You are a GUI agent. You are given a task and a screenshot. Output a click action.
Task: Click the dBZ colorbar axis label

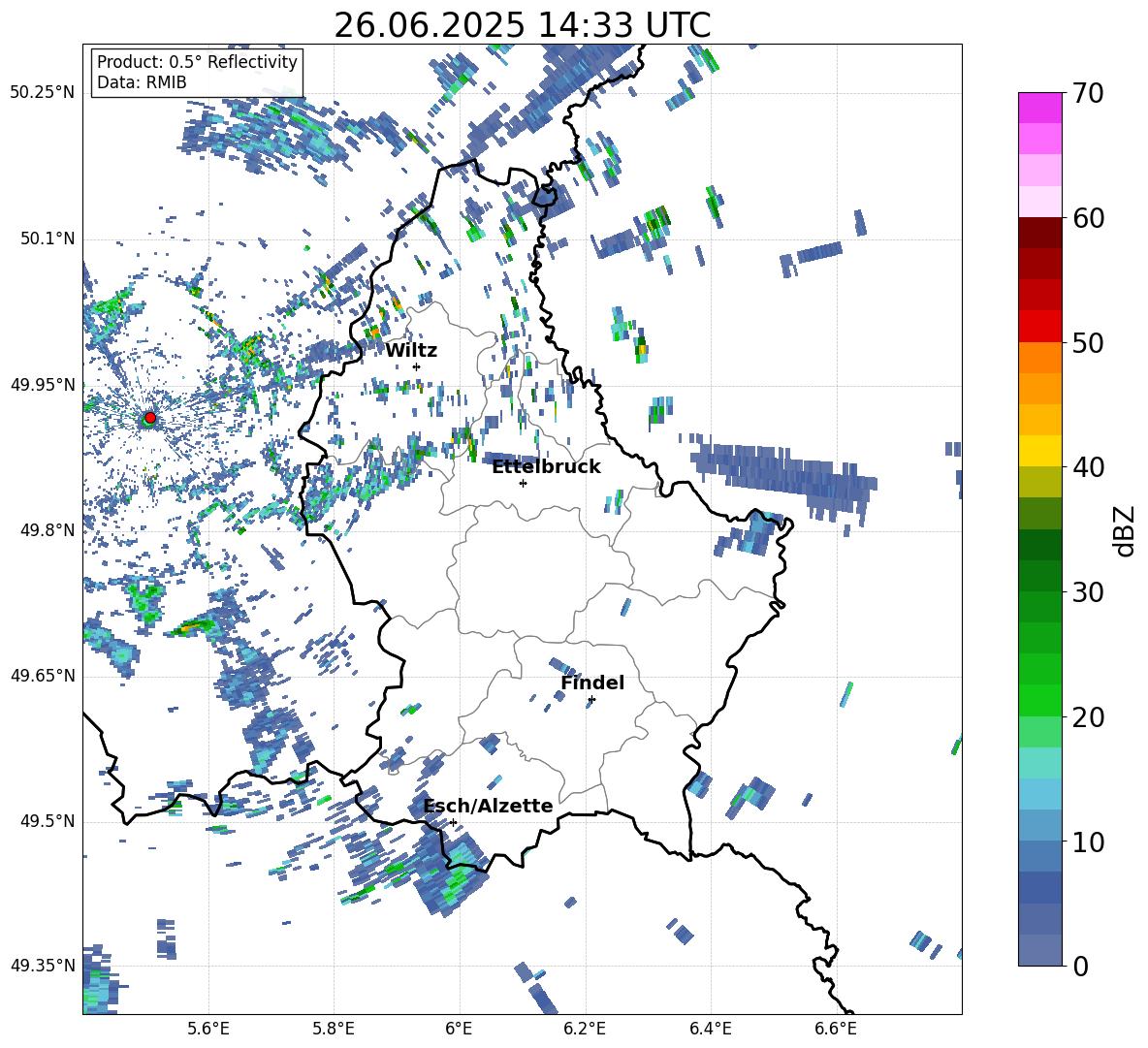(x=1126, y=530)
